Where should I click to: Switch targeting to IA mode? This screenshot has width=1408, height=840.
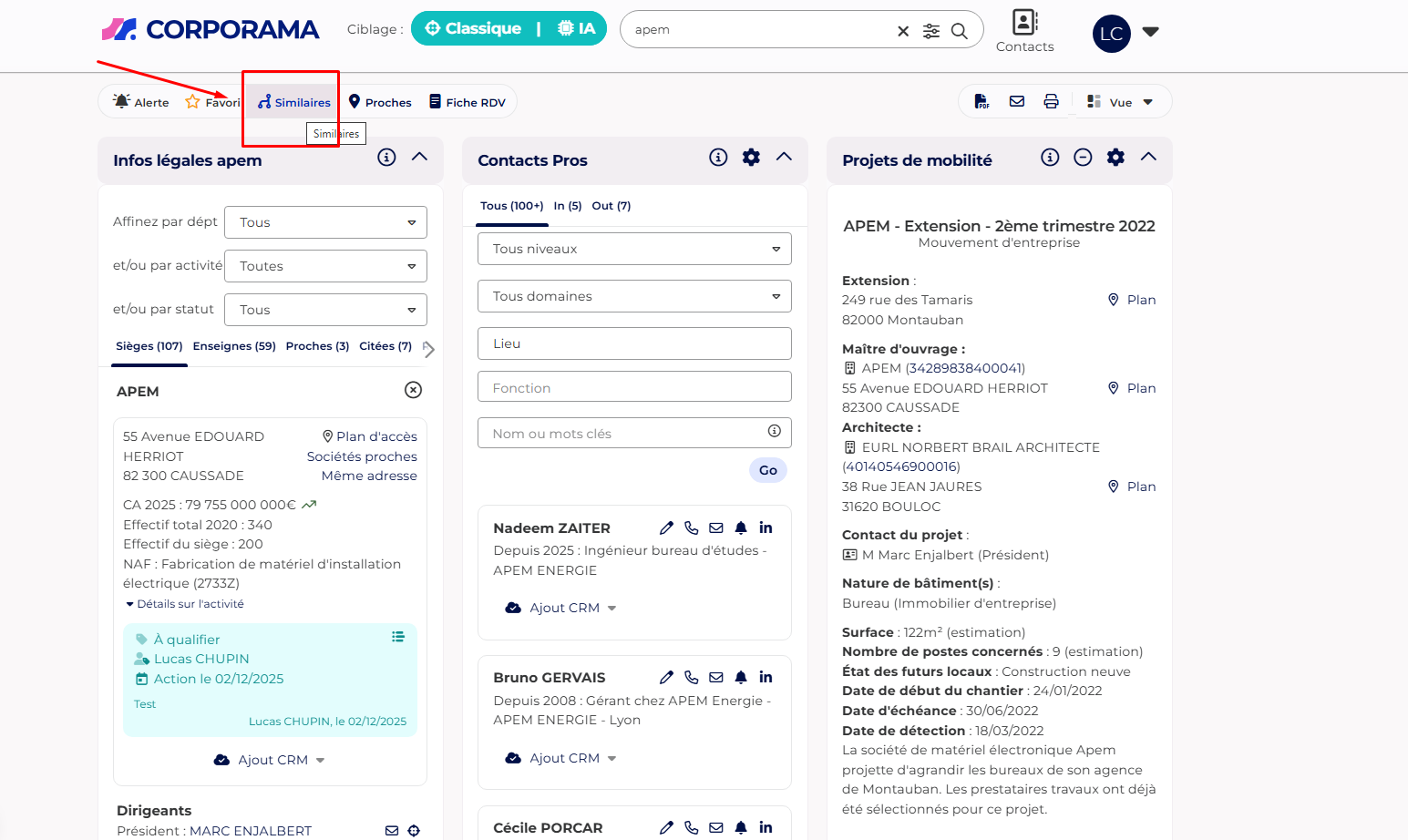577,28
